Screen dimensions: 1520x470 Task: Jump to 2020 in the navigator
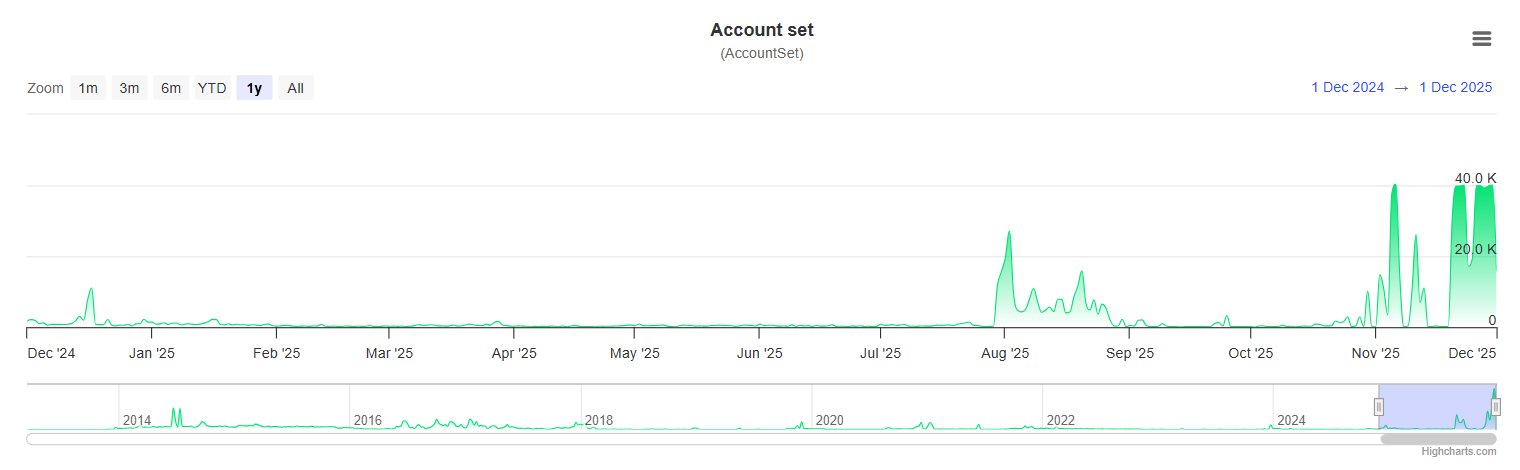coord(831,420)
